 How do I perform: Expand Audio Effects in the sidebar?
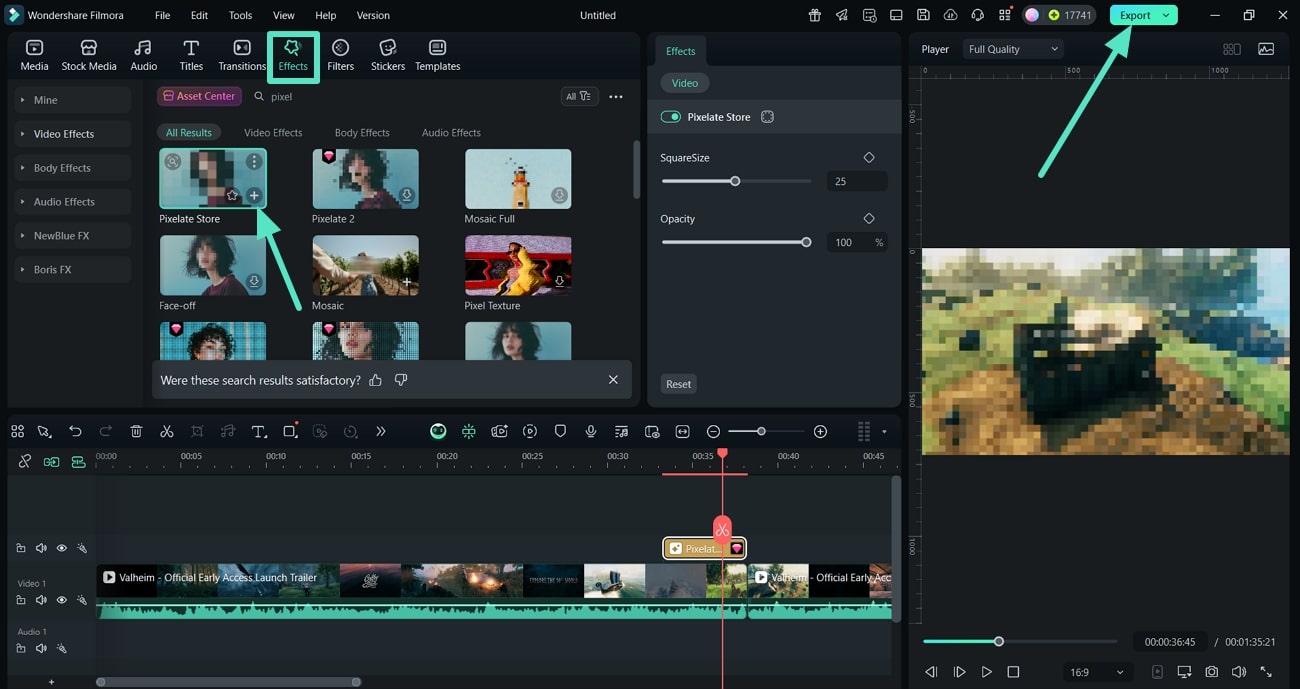(x=73, y=202)
